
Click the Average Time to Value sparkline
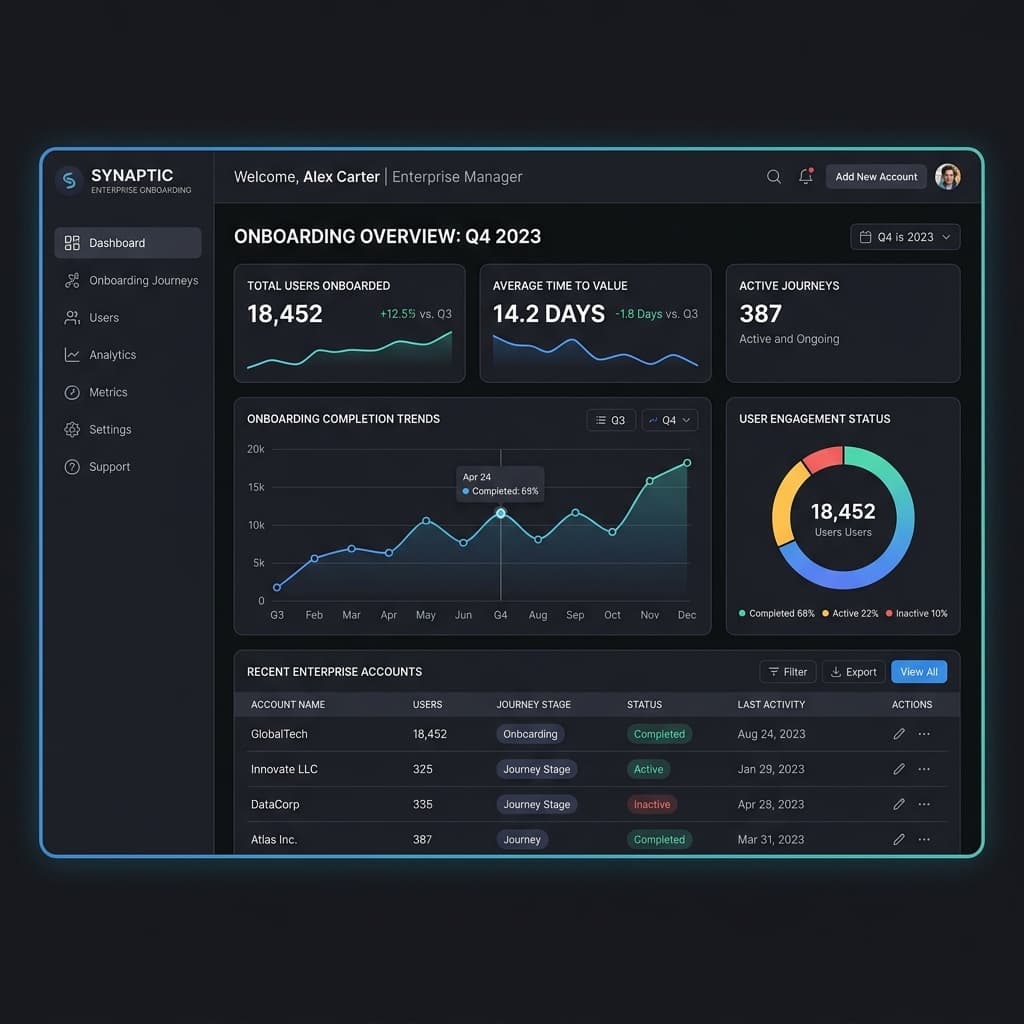[595, 351]
